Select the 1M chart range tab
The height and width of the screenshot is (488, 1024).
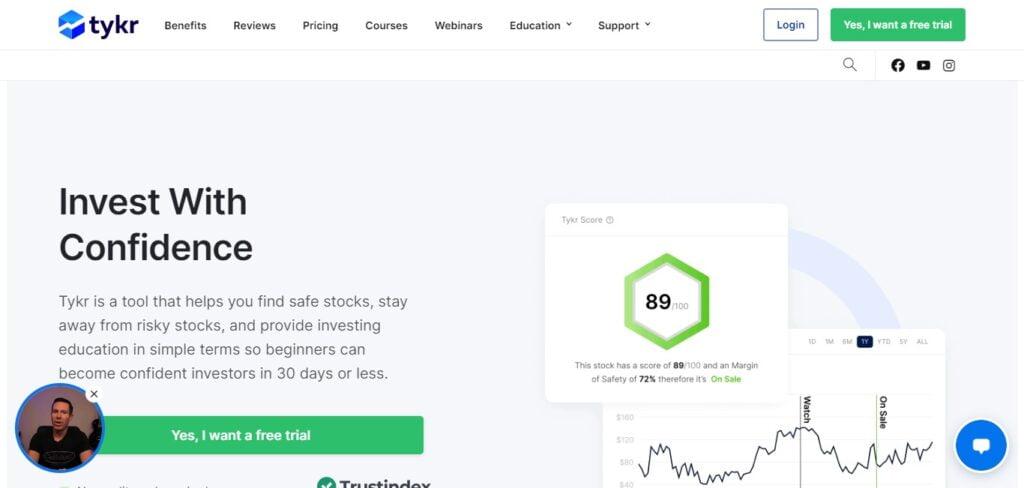(829, 342)
